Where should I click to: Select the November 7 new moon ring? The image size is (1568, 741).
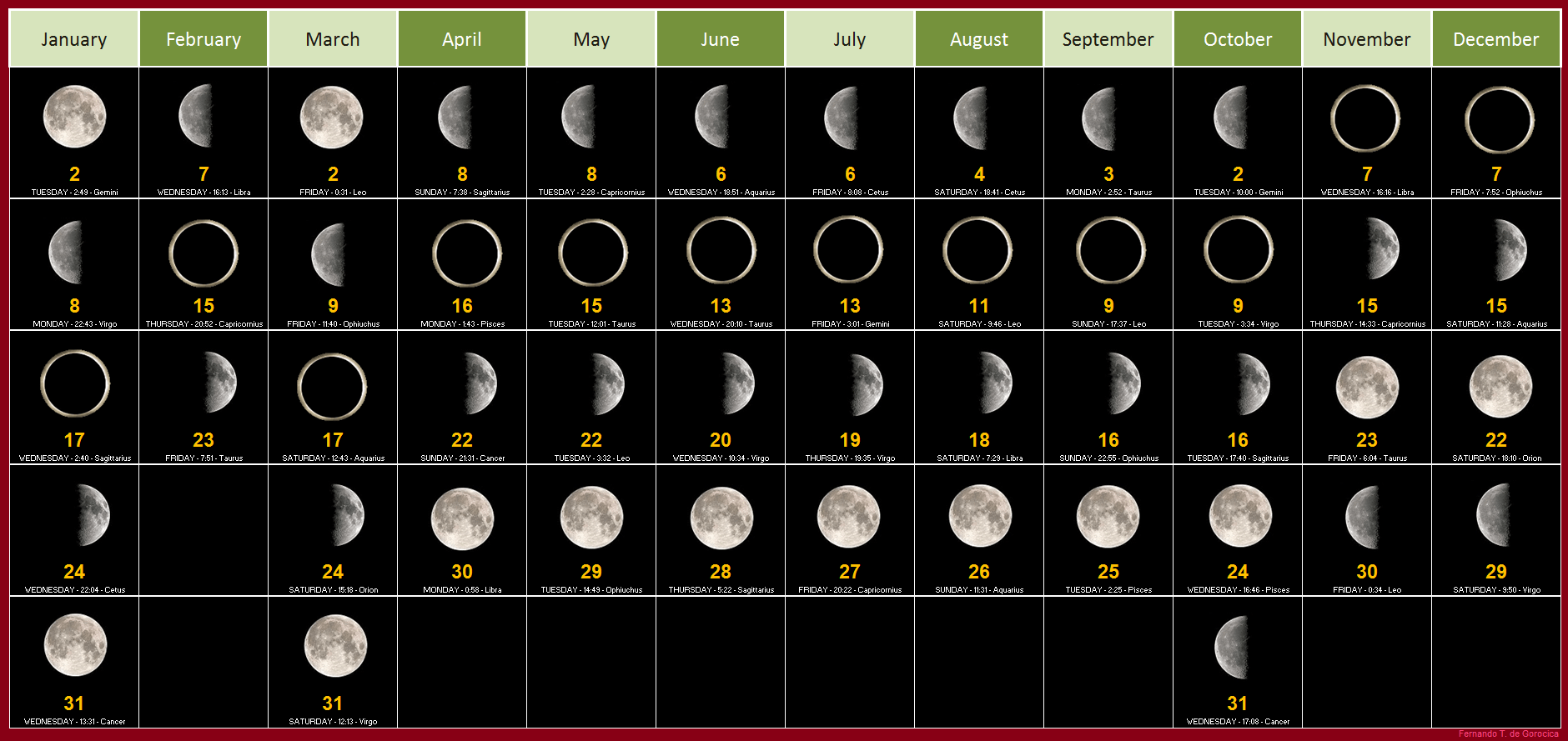coord(1365,118)
